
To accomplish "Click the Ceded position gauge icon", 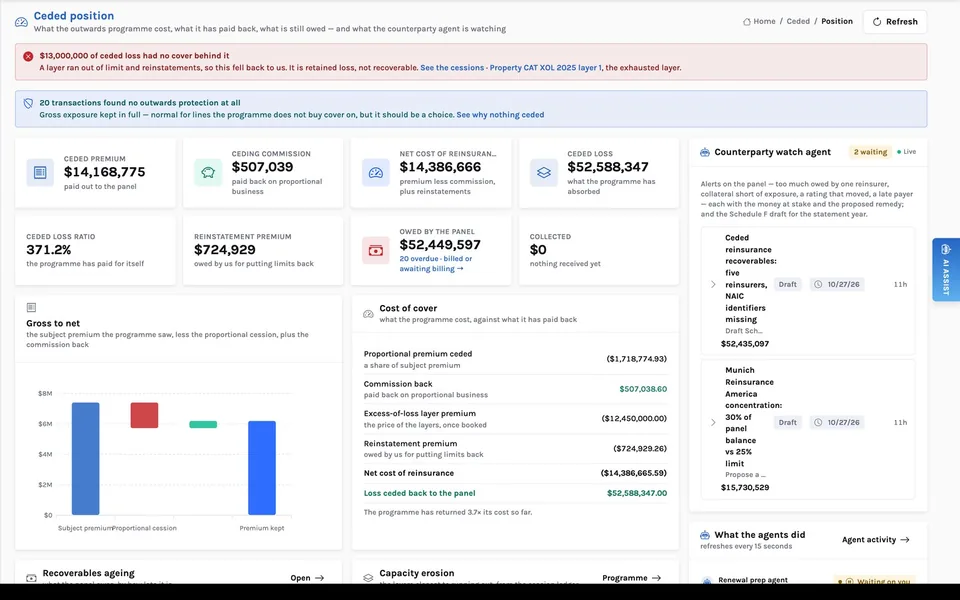I will click(21, 22).
